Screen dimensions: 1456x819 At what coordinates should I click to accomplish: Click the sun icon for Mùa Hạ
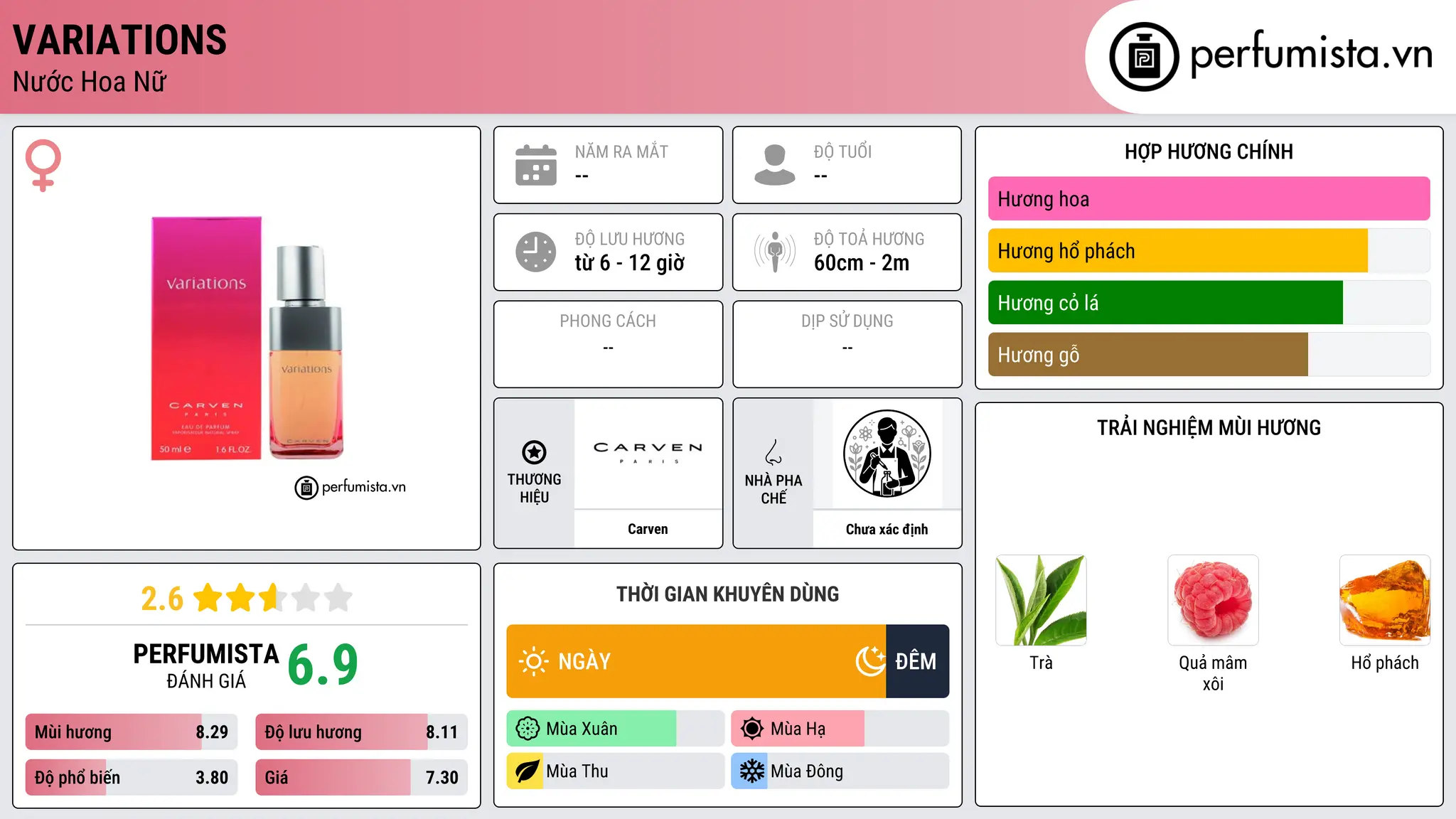point(752,729)
